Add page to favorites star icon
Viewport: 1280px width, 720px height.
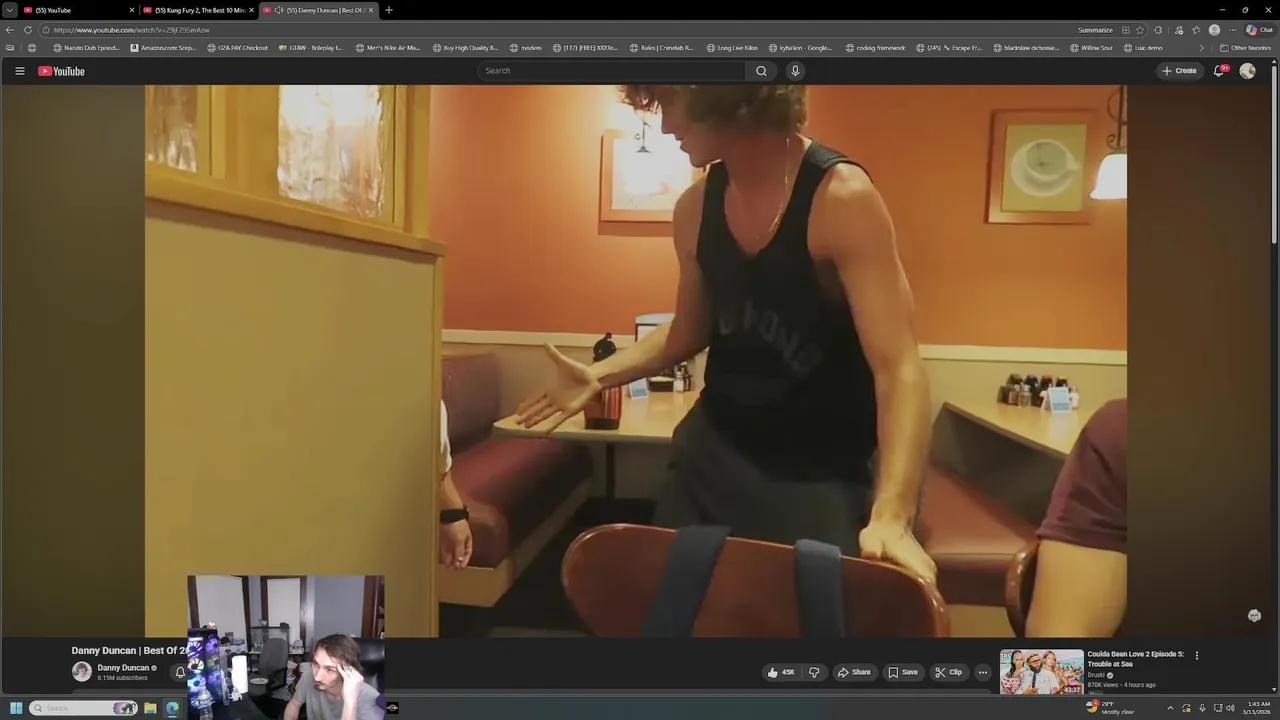click(x=1140, y=30)
